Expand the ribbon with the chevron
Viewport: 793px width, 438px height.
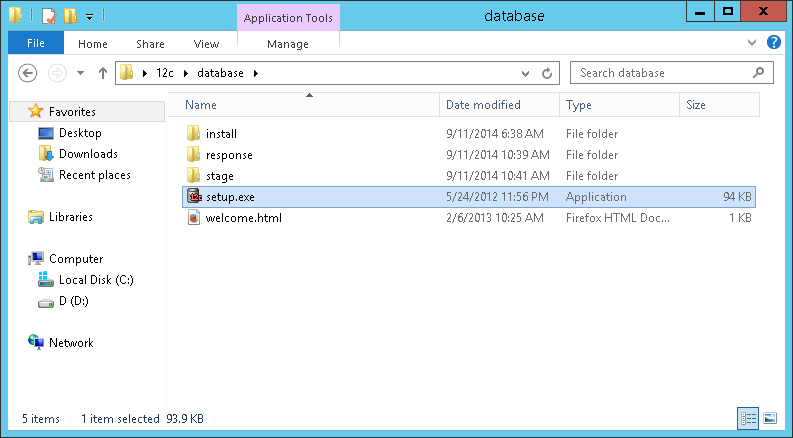pos(753,44)
